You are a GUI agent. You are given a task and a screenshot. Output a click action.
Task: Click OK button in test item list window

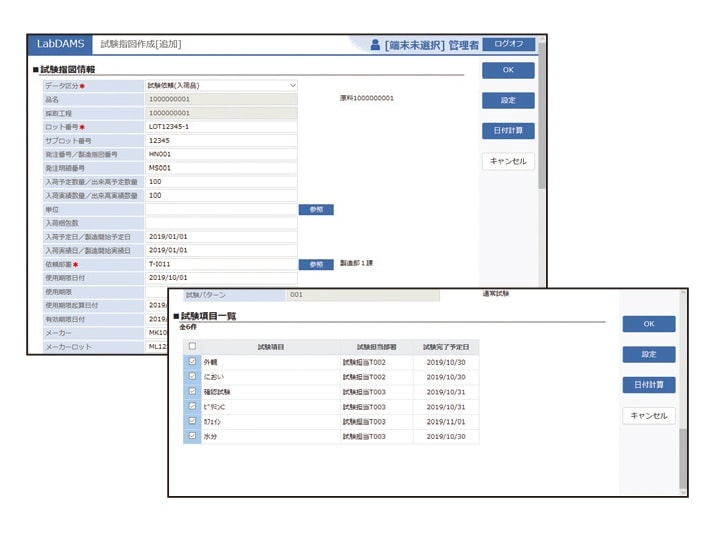tap(648, 324)
